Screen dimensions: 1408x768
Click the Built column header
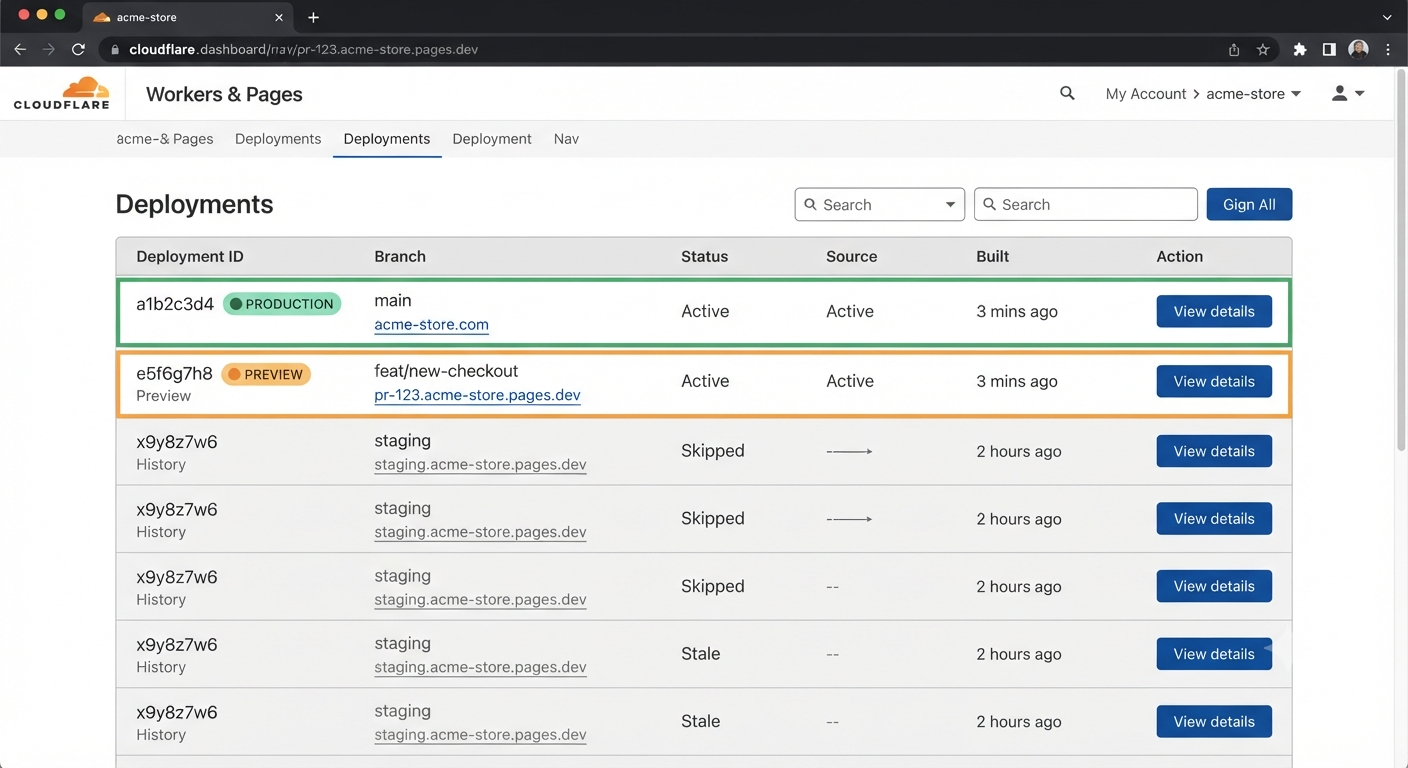coord(993,256)
